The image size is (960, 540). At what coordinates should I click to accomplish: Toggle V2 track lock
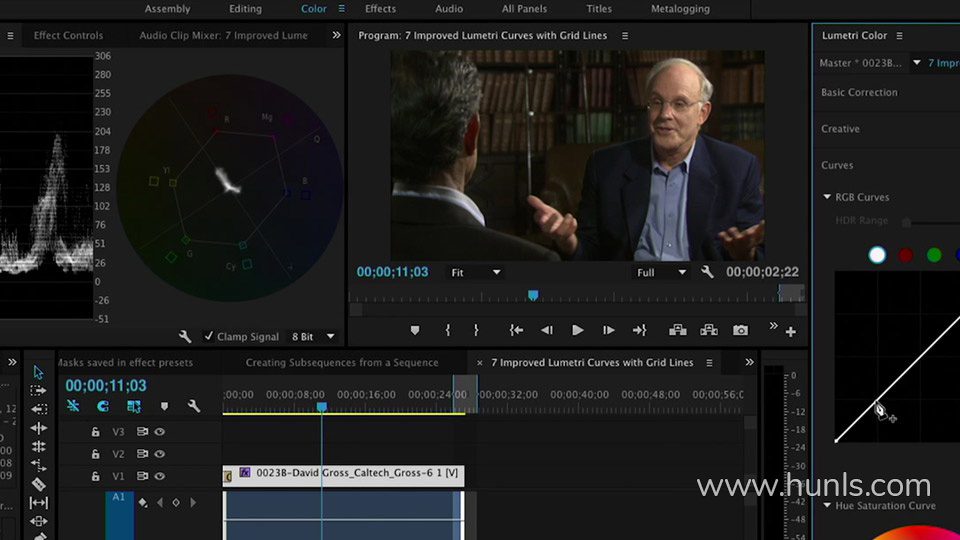(96, 454)
